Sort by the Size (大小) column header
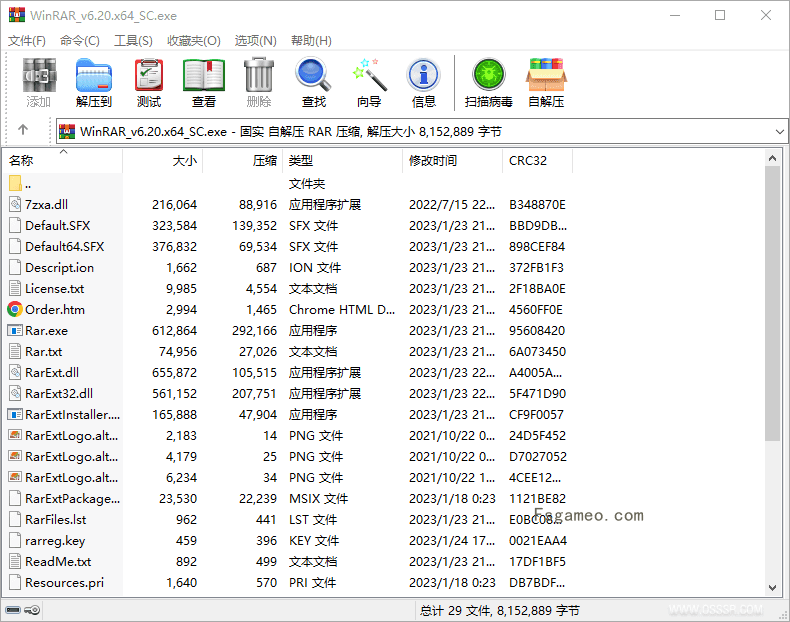 tap(163, 161)
